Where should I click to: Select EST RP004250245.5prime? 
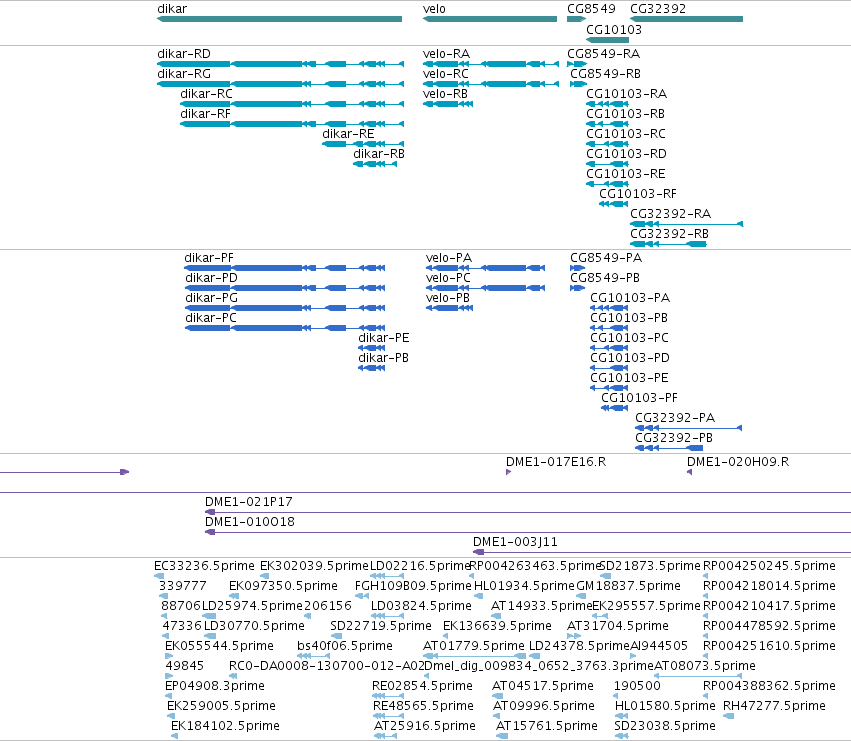[706, 577]
